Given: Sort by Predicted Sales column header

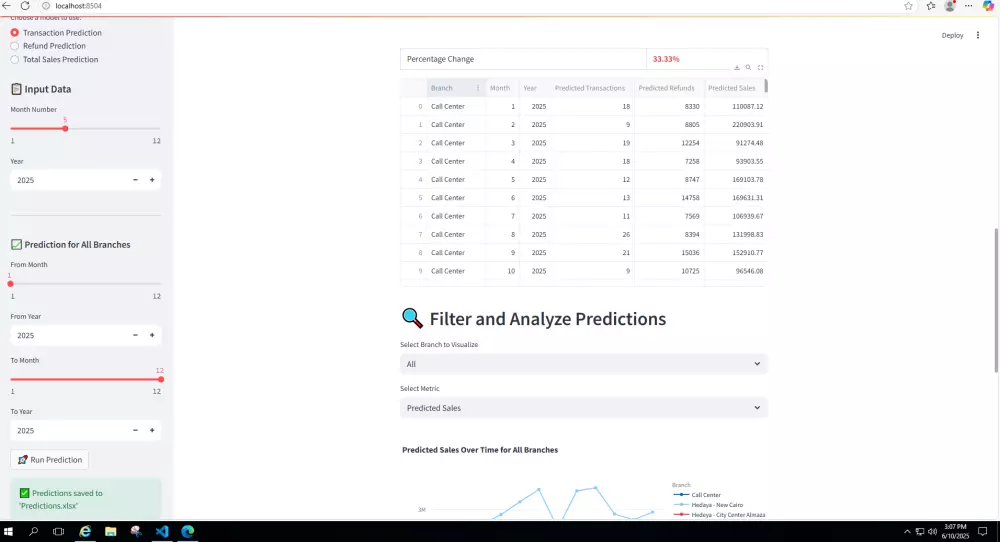Looking at the screenshot, I should tap(732, 88).
